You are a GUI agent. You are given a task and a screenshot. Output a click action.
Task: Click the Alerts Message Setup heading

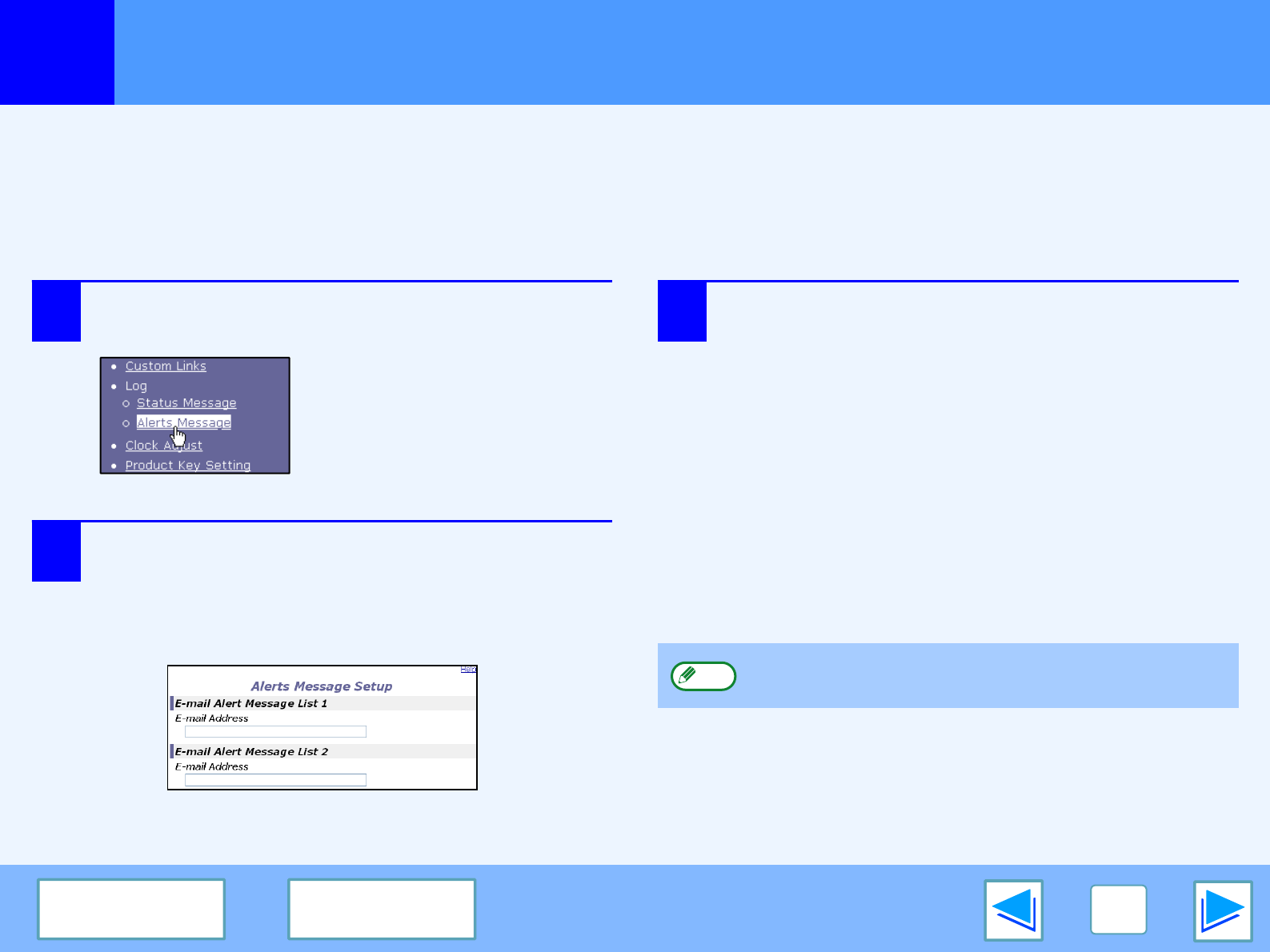[322, 686]
